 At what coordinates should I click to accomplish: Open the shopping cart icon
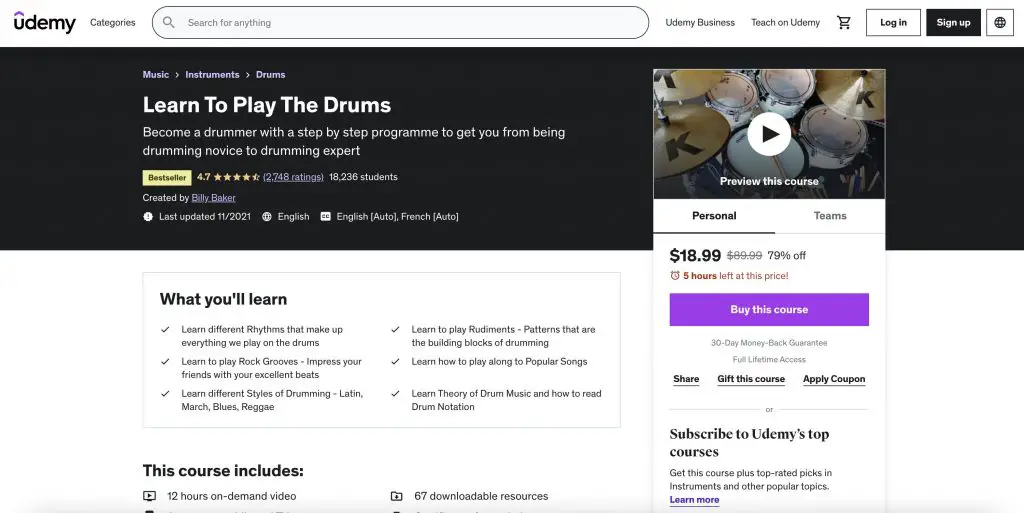844,22
